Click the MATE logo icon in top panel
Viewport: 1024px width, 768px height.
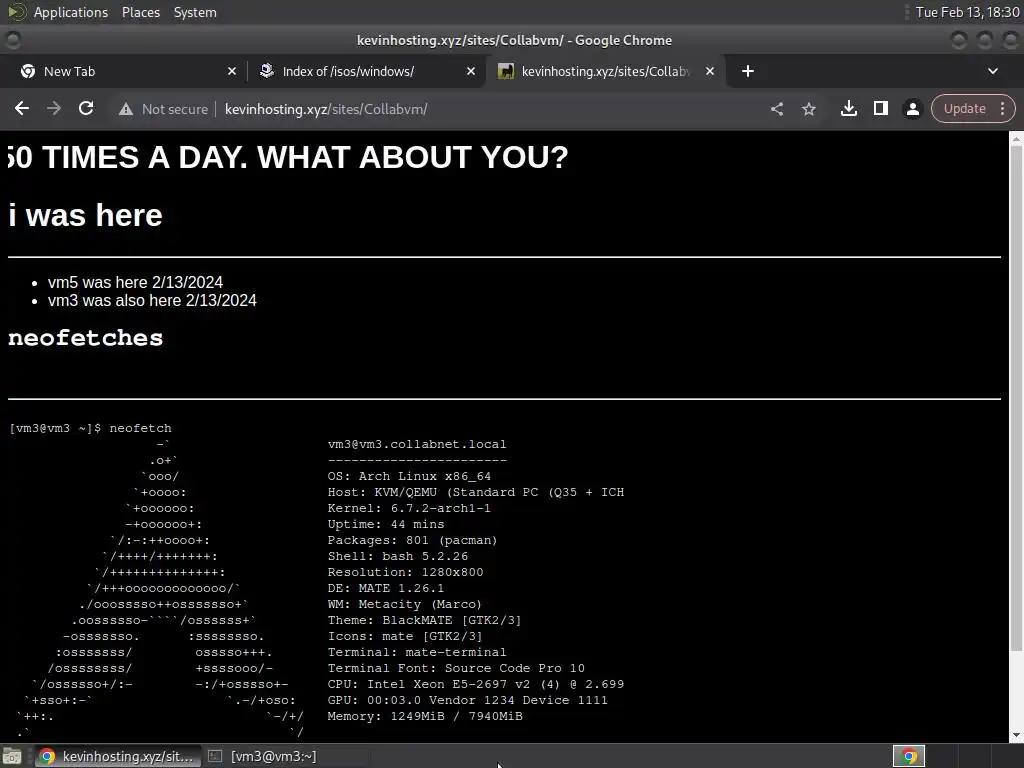16,12
